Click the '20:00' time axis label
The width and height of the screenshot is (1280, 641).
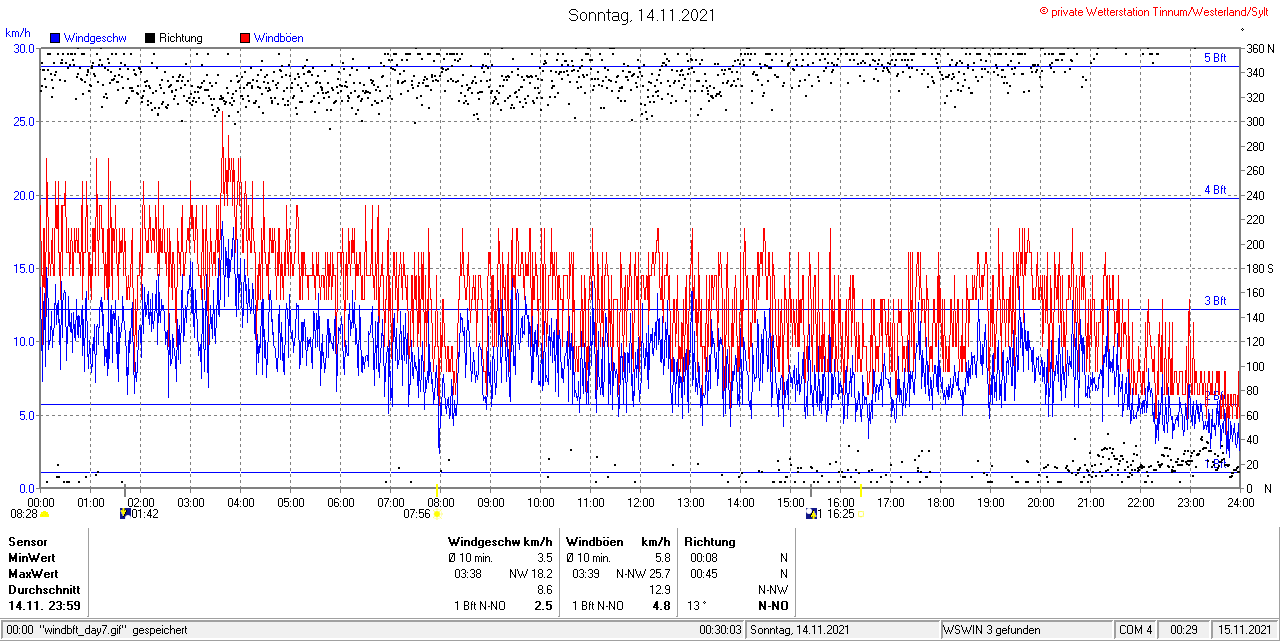pos(1041,502)
